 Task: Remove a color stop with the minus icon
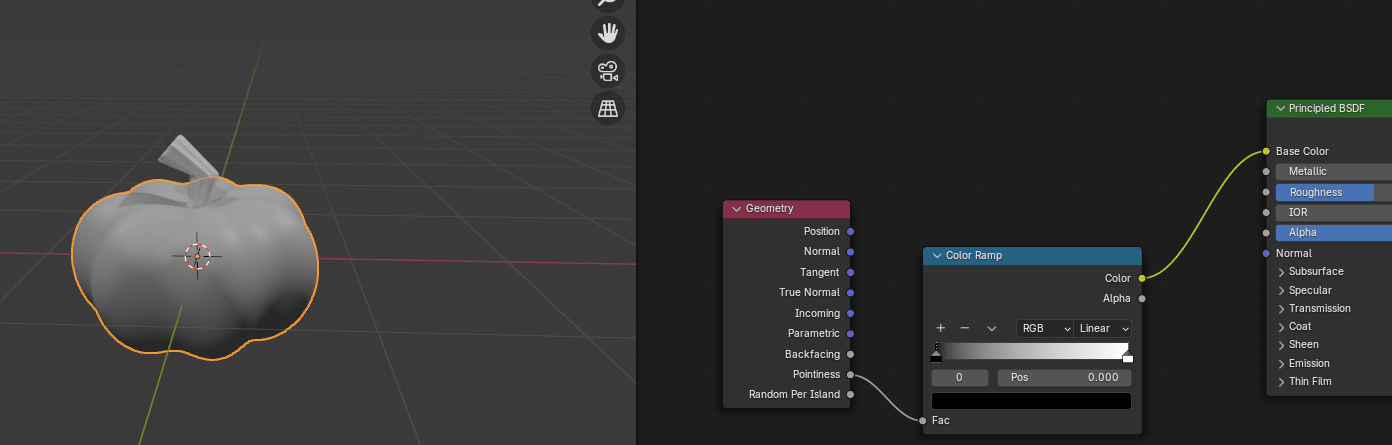point(965,328)
